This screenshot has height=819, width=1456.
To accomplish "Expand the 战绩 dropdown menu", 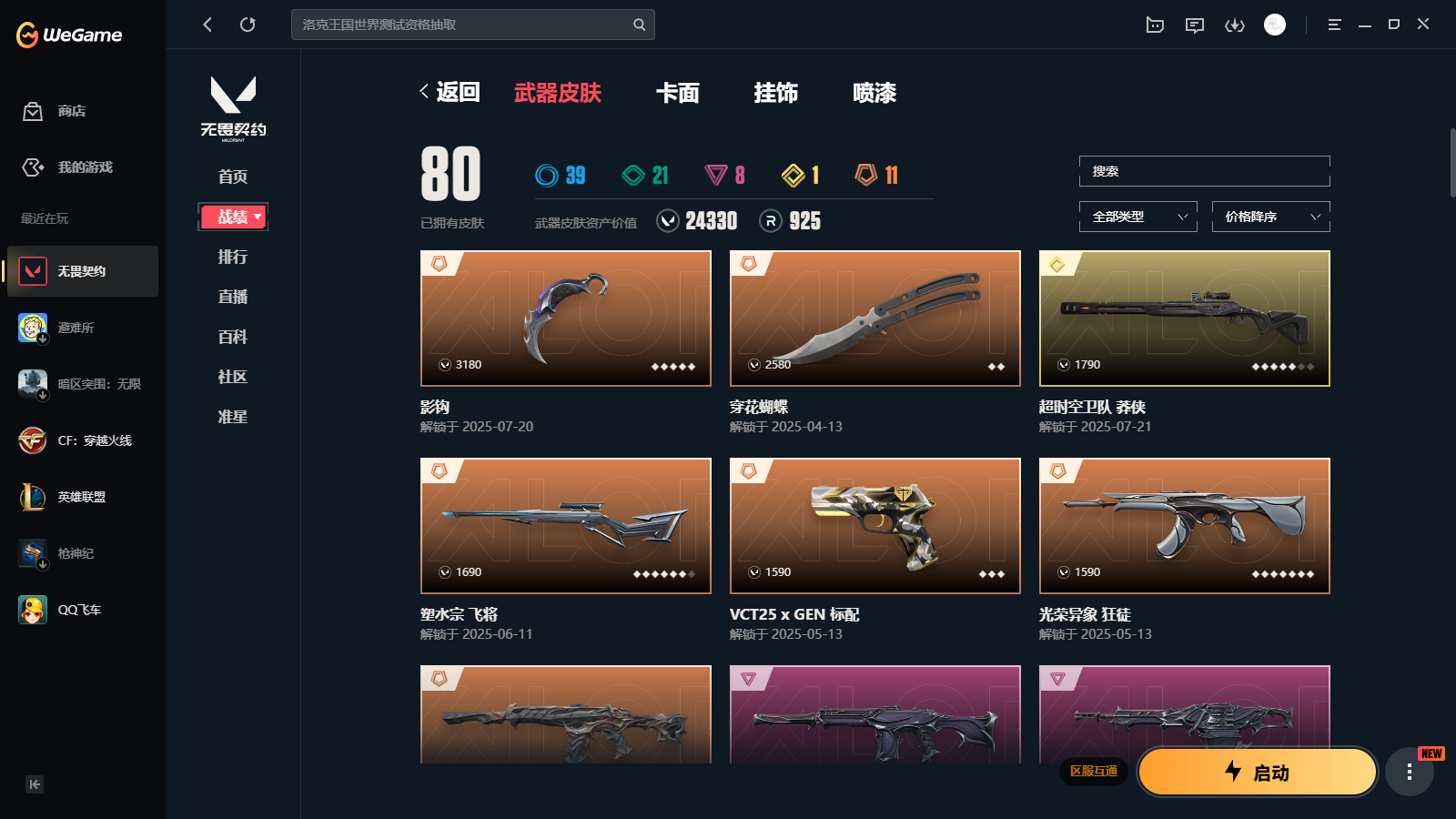I will click(x=234, y=217).
